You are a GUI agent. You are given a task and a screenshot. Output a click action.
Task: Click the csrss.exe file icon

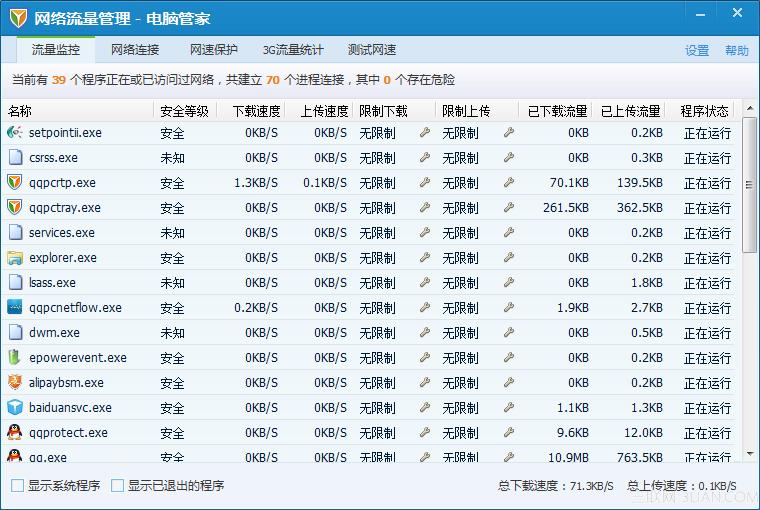pos(16,157)
